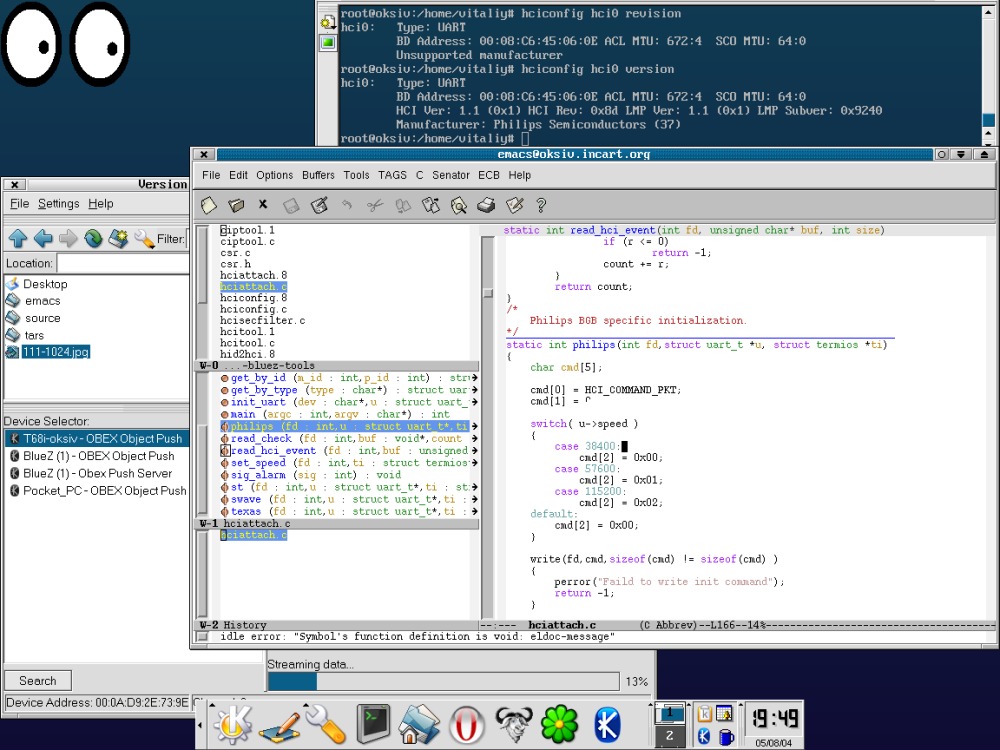Expand read_hci_event entry in ECB methods

(224, 450)
